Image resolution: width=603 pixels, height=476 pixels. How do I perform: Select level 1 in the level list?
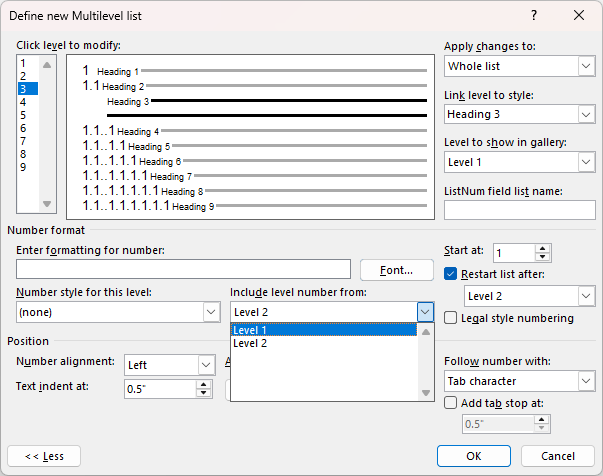[x=27, y=63]
